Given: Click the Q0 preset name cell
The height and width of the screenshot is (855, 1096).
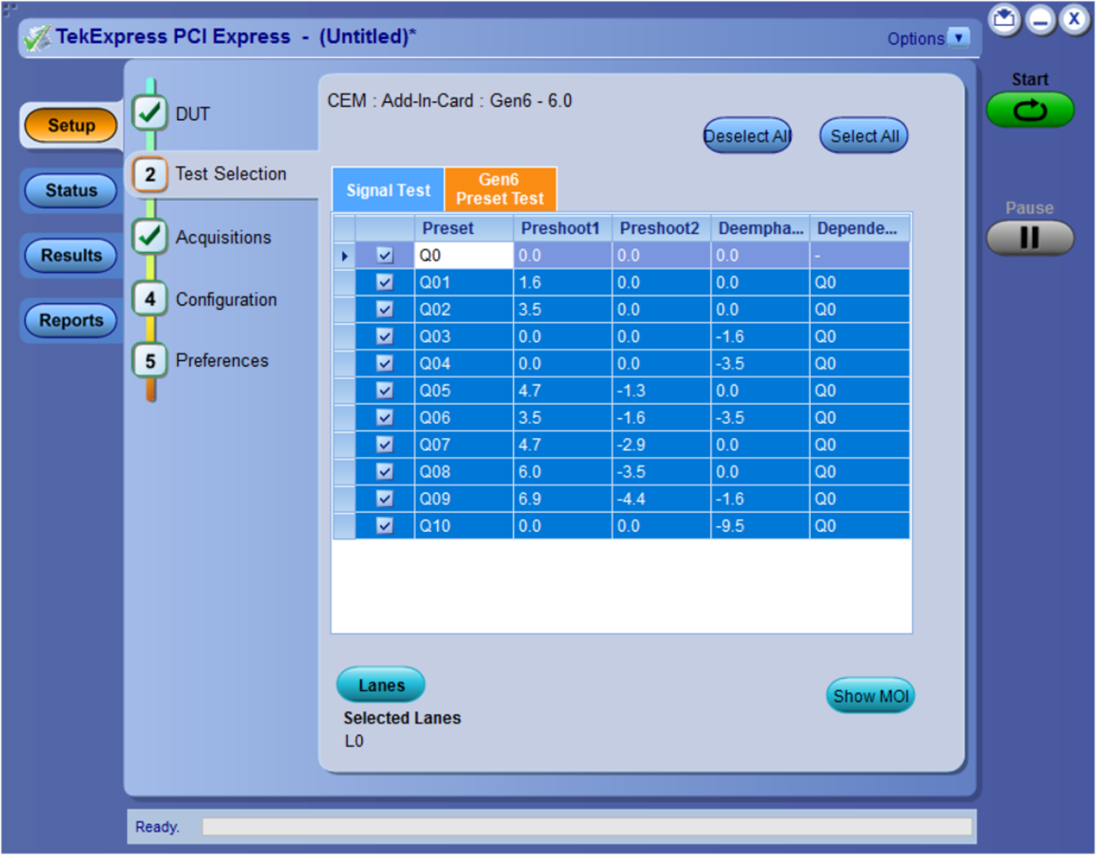Looking at the screenshot, I should pos(463,256).
